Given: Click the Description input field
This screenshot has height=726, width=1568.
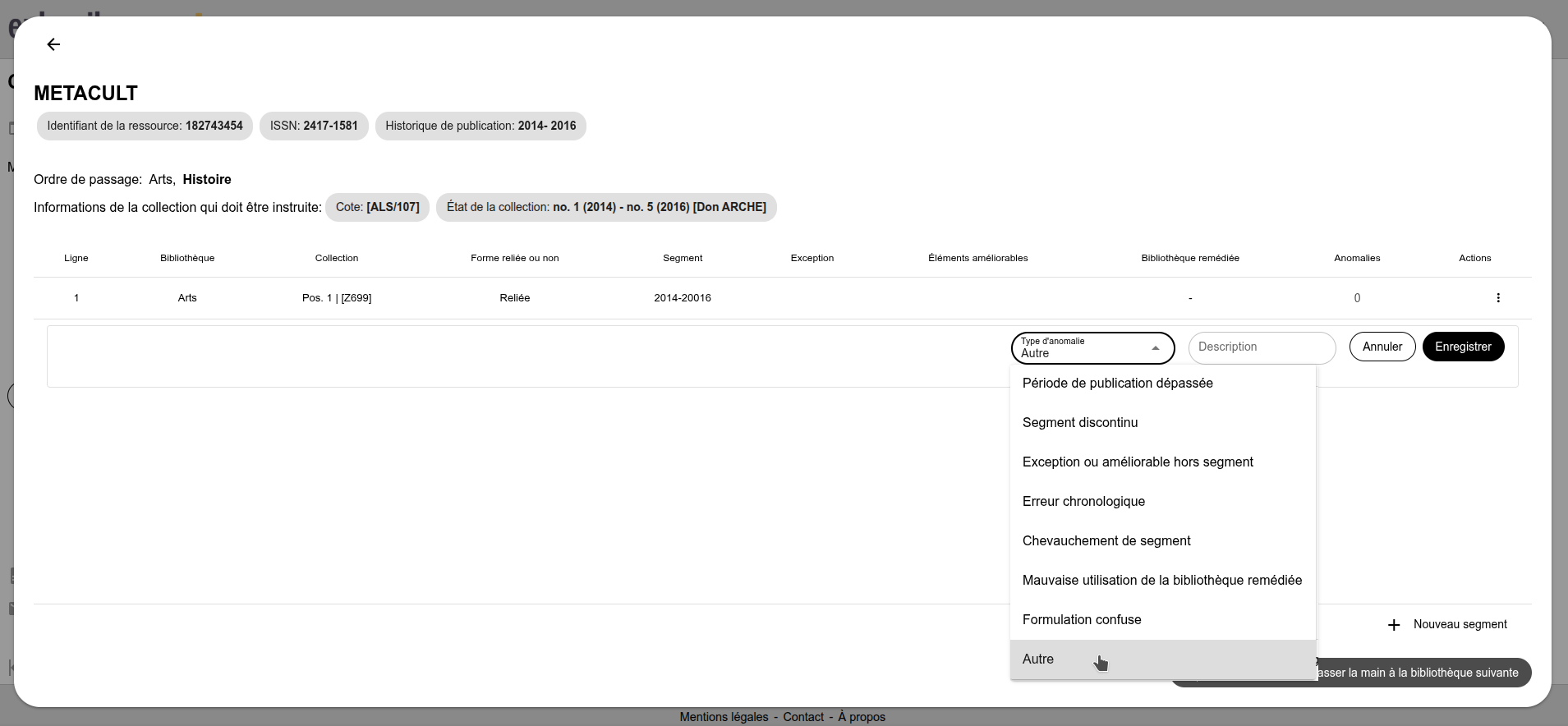Looking at the screenshot, I should coord(1261,347).
